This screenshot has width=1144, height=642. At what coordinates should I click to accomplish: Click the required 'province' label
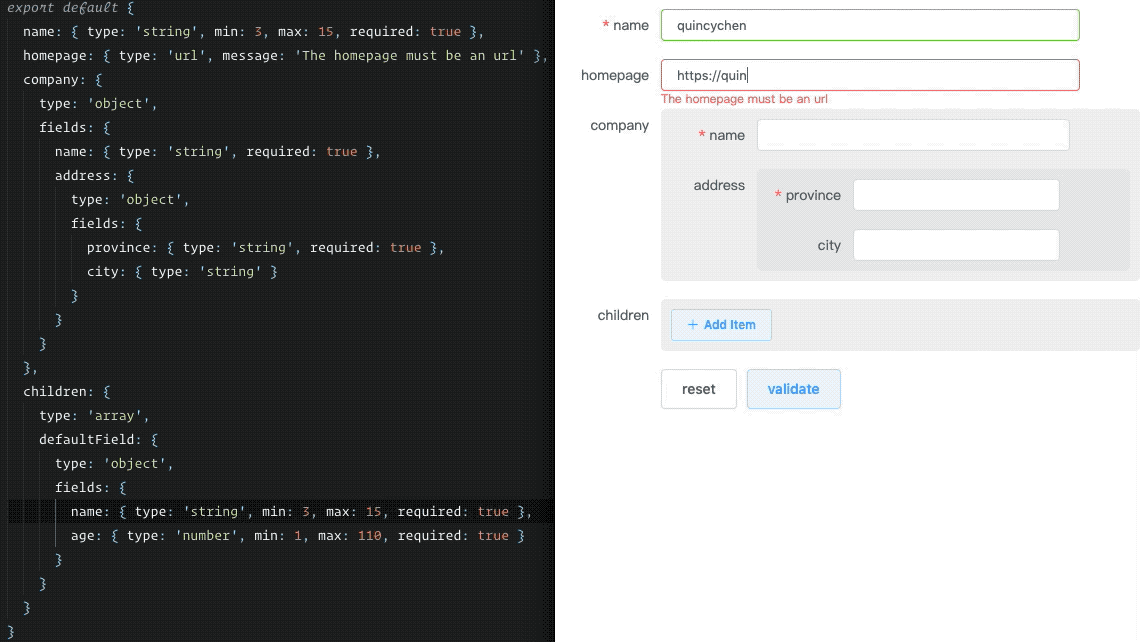click(x=808, y=195)
